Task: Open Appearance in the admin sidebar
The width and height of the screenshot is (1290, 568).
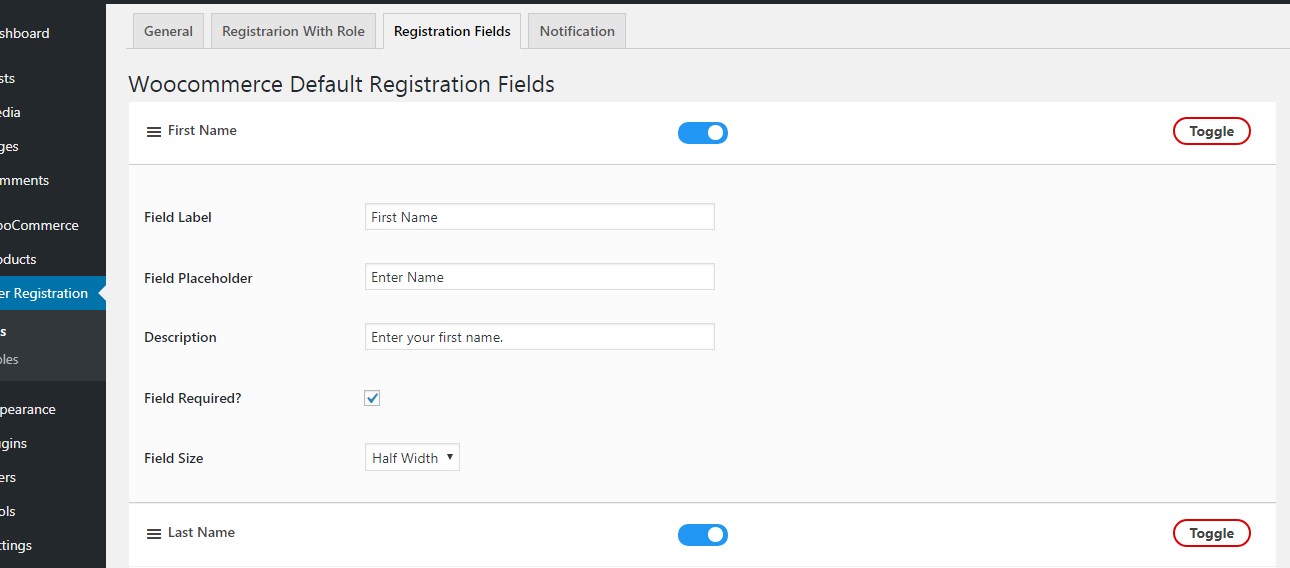Action: pyautogui.click(x=28, y=409)
